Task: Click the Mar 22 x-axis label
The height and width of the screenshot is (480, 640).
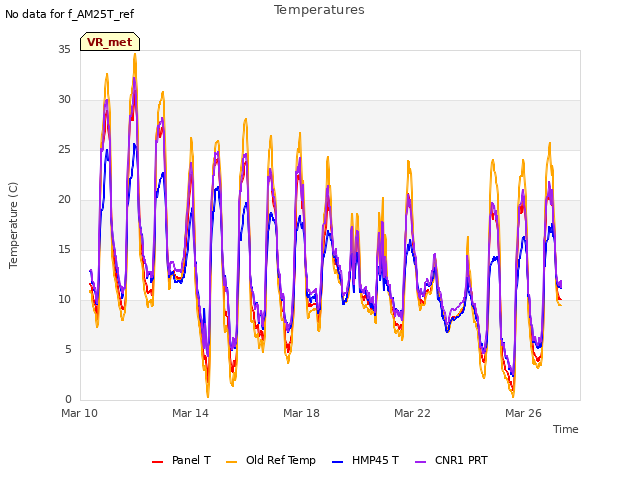Action: [412, 413]
